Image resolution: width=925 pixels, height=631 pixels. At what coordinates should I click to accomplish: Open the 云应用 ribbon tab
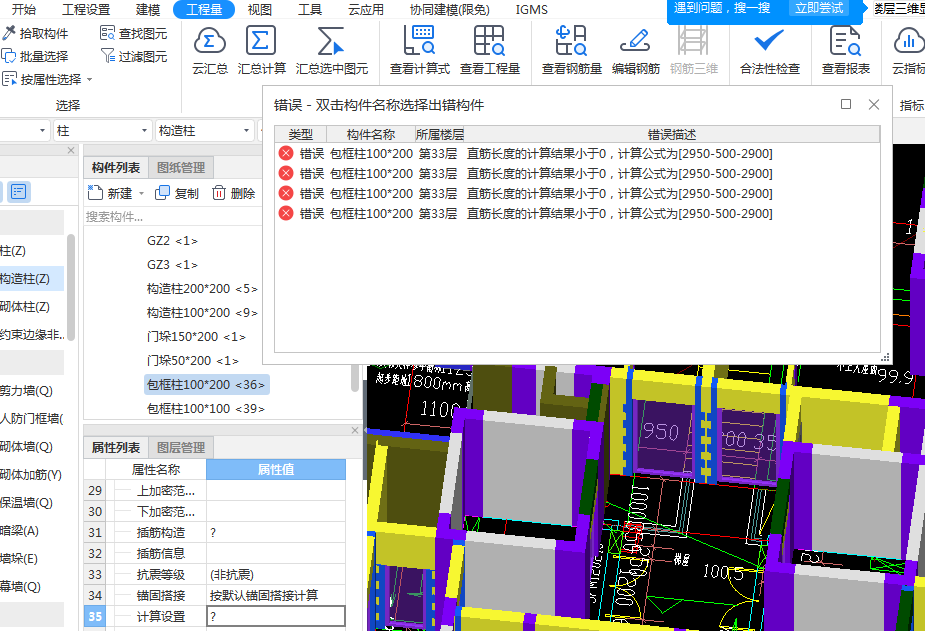[366, 9]
